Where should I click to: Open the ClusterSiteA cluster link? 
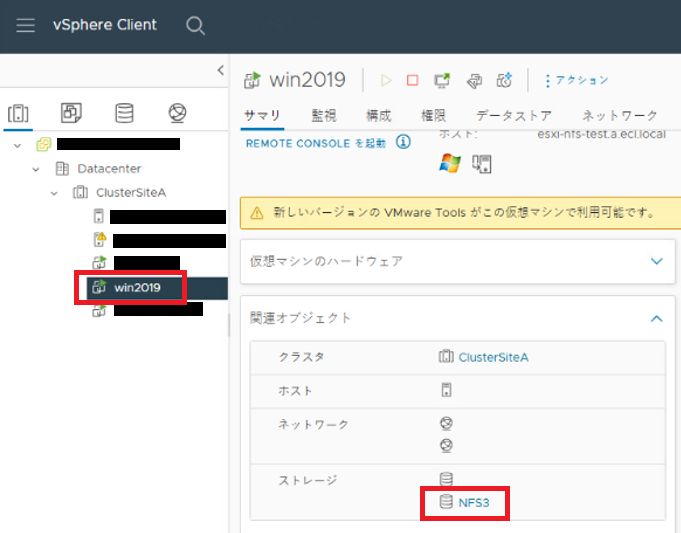point(493,357)
